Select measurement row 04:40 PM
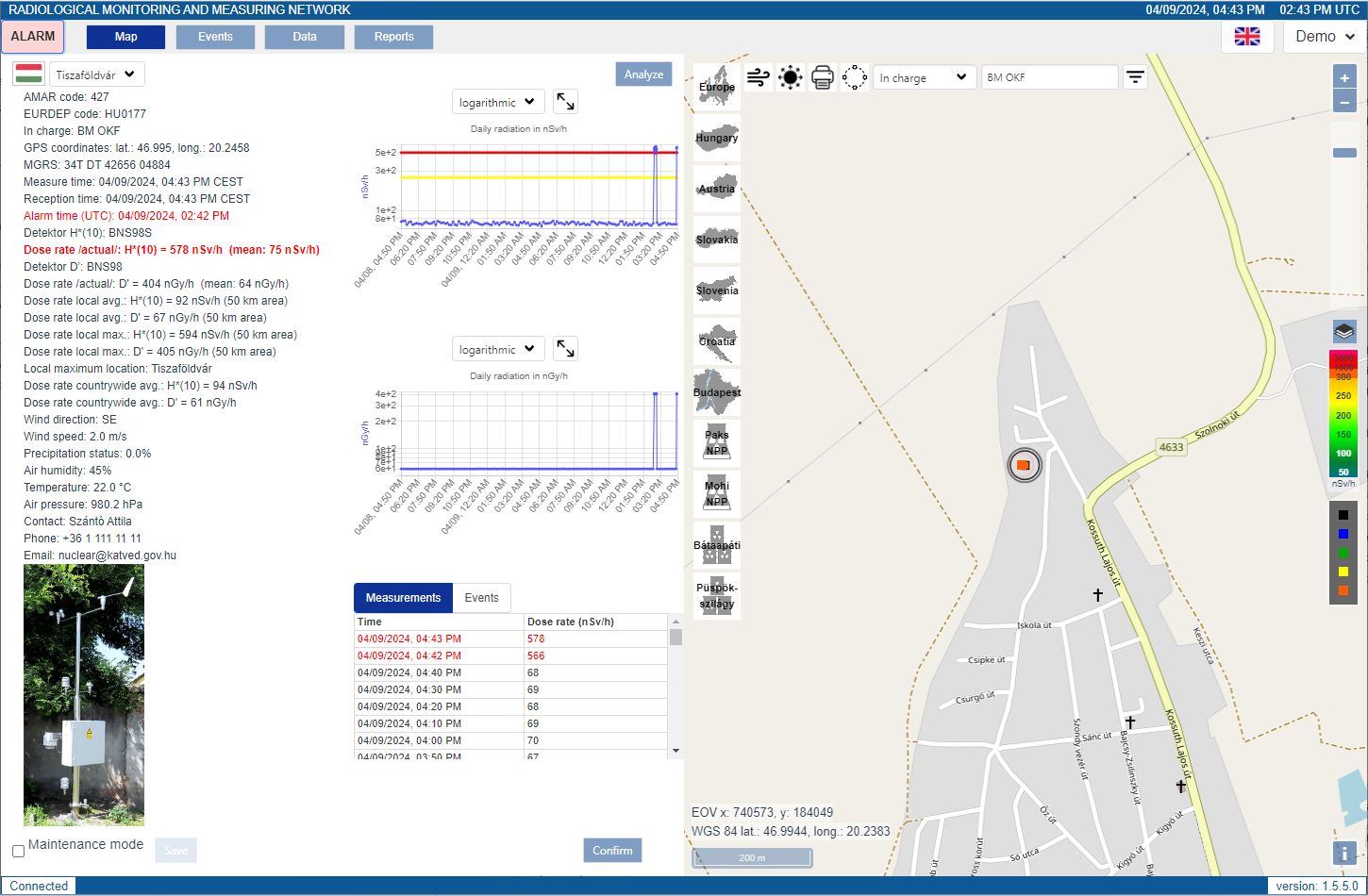1368x896 pixels. [510, 672]
